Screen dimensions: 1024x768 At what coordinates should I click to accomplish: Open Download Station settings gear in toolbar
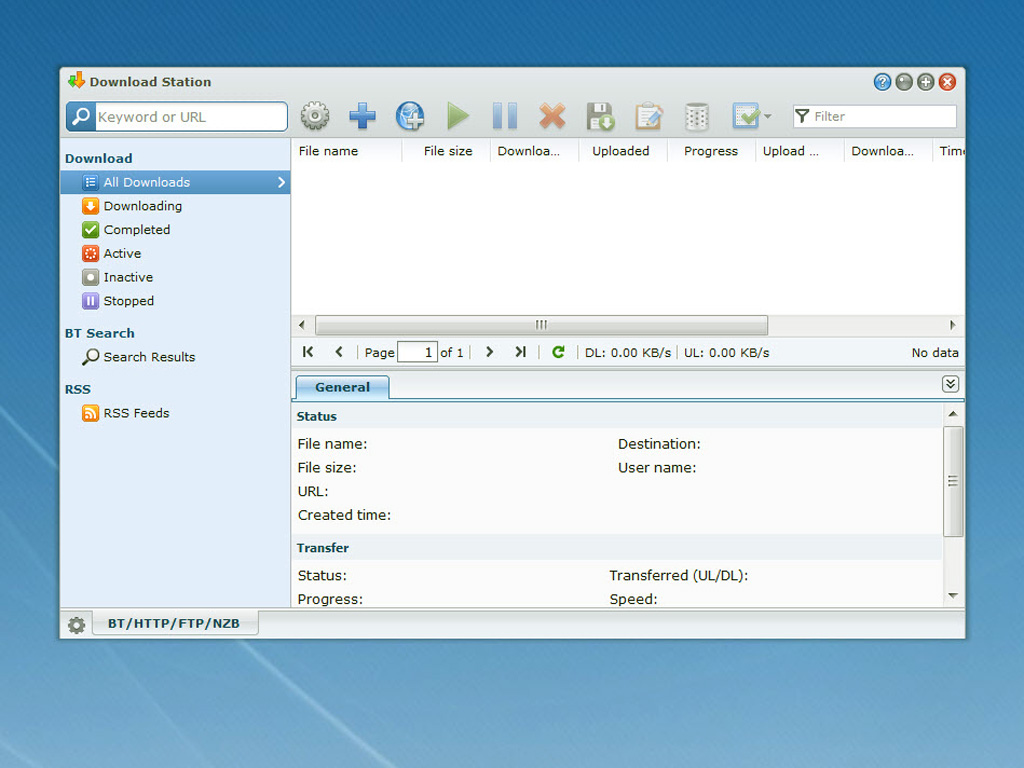coord(315,116)
